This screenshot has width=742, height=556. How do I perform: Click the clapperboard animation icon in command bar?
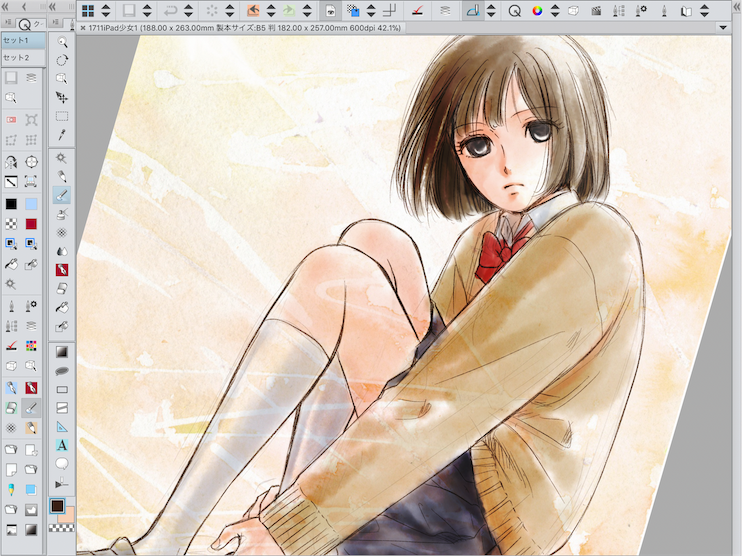[596, 10]
